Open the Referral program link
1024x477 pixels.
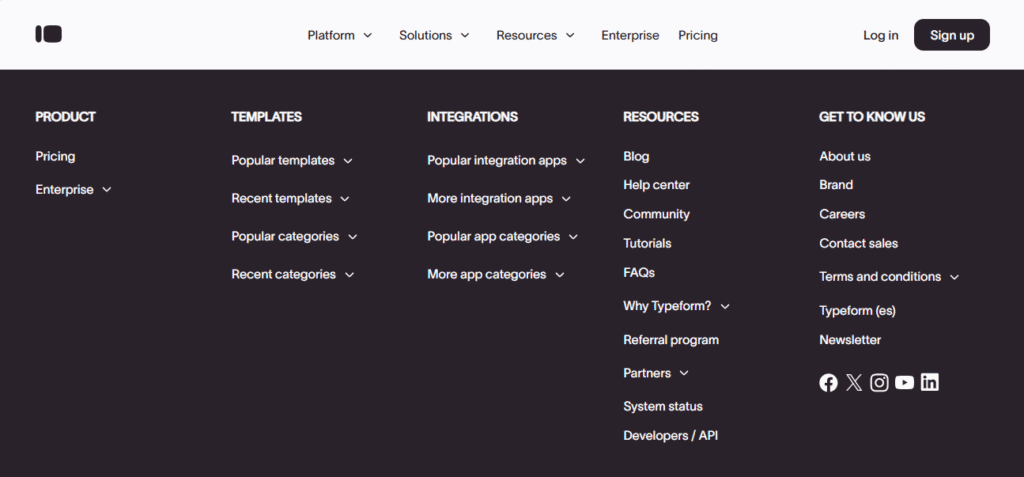pyautogui.click(x=671, y=340)
